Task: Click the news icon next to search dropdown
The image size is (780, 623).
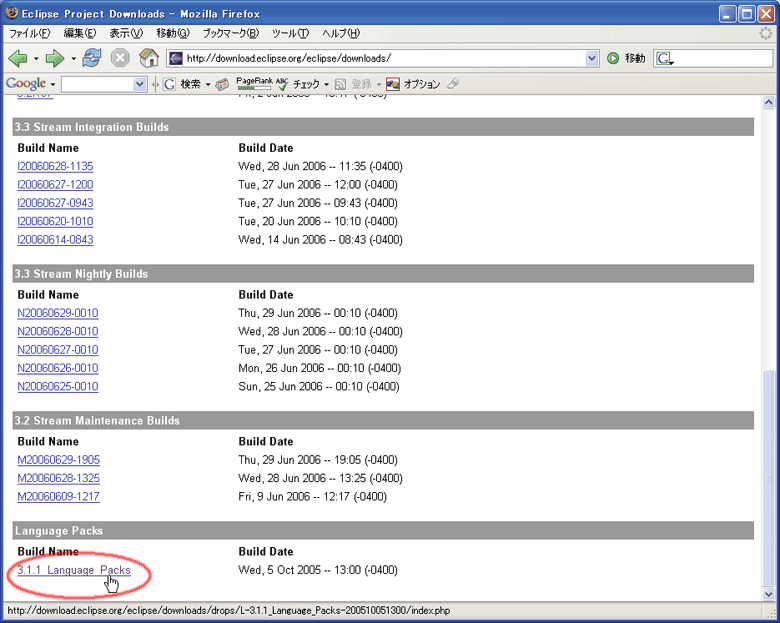Action: (222, 85)
